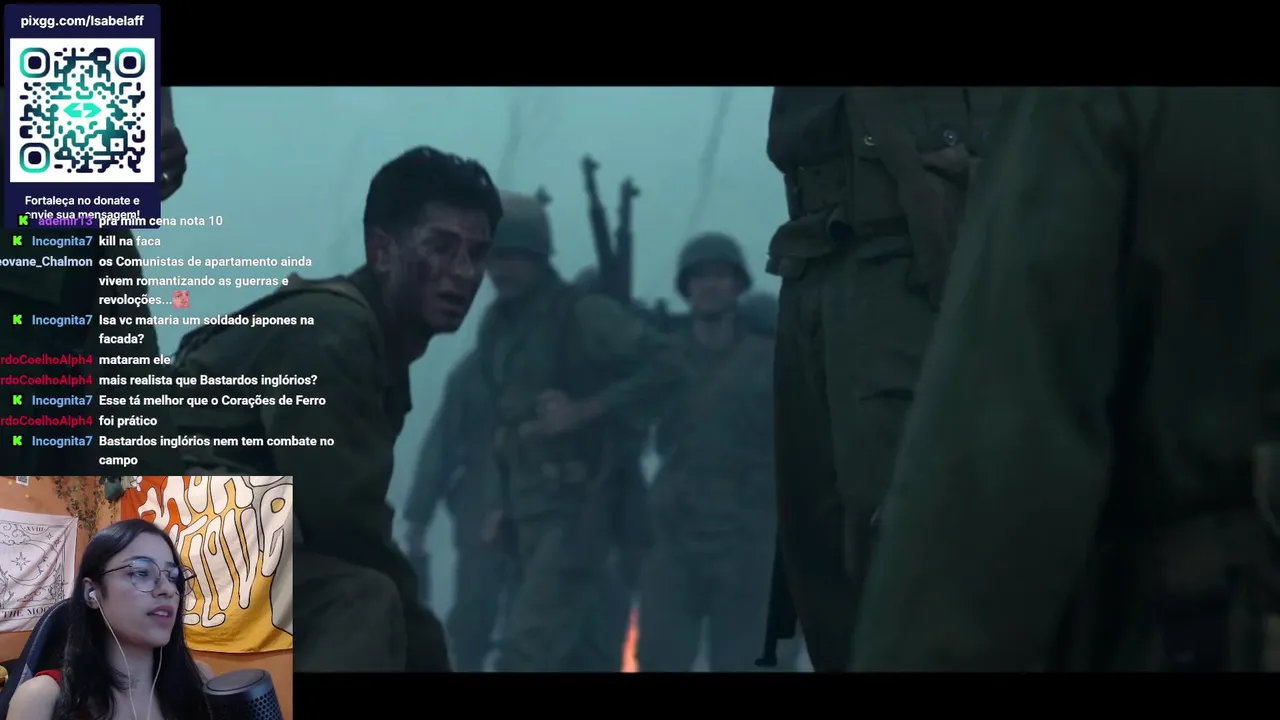Click message 'mais realista que Bastardos inglórios?'
Image resolution: width=1280 pixels, height=720 pixels.
coord(207,380)
